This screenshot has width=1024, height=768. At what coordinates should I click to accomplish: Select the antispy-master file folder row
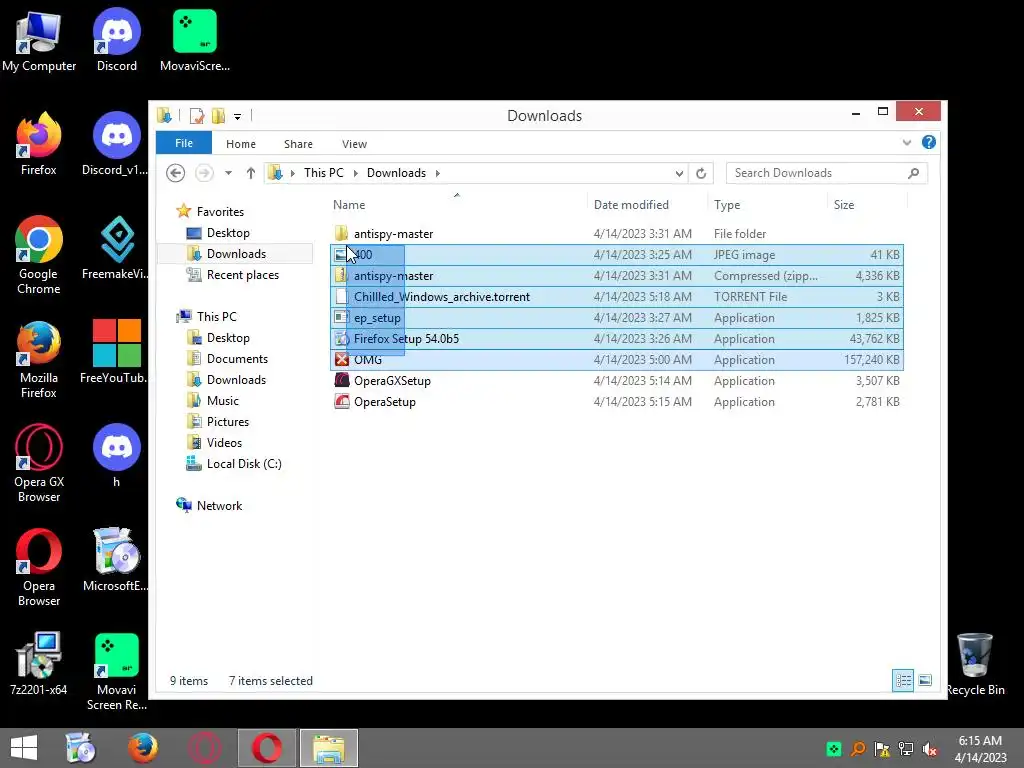617,233
